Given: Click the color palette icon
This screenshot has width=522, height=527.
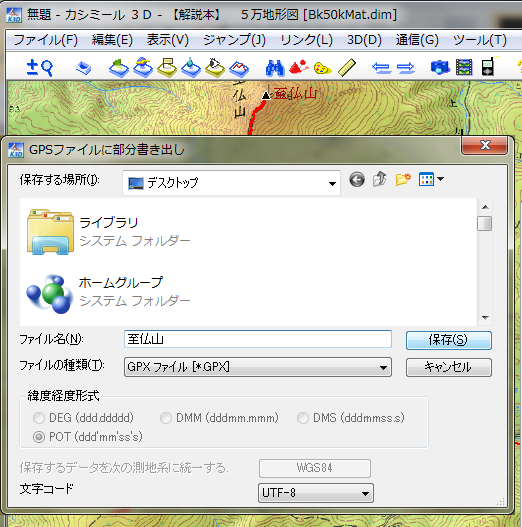Looking at the screenshot, I should pyautogui.click(x=322, y=68).
